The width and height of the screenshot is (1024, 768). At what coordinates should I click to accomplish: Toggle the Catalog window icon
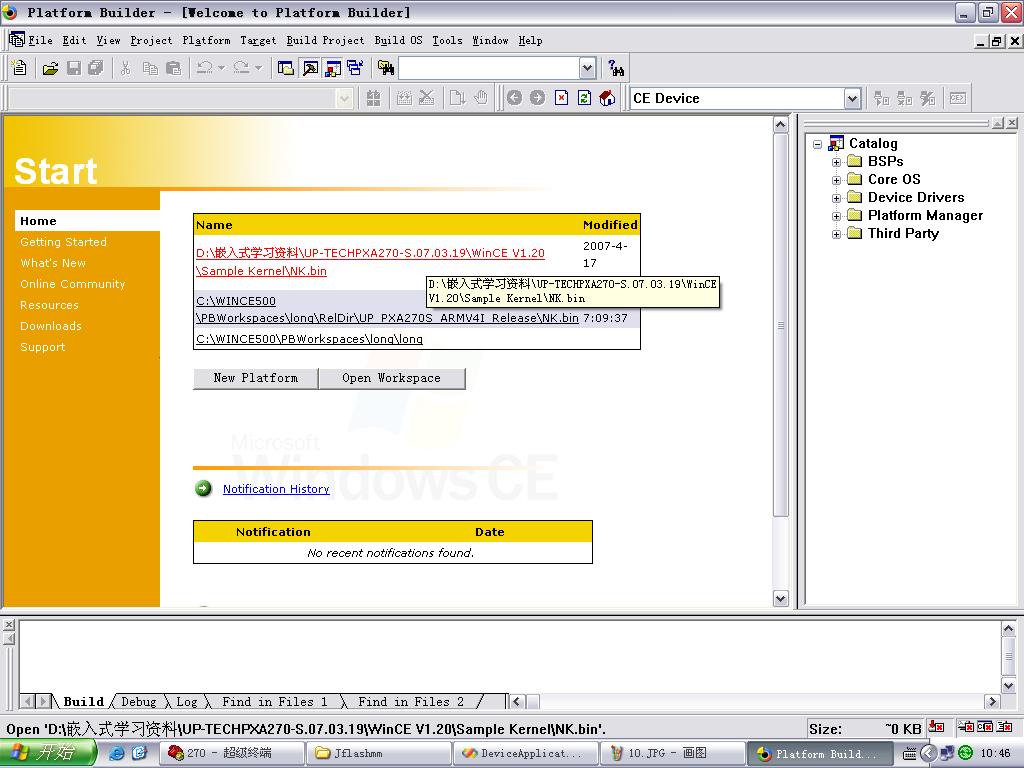(x=333, y=68)
